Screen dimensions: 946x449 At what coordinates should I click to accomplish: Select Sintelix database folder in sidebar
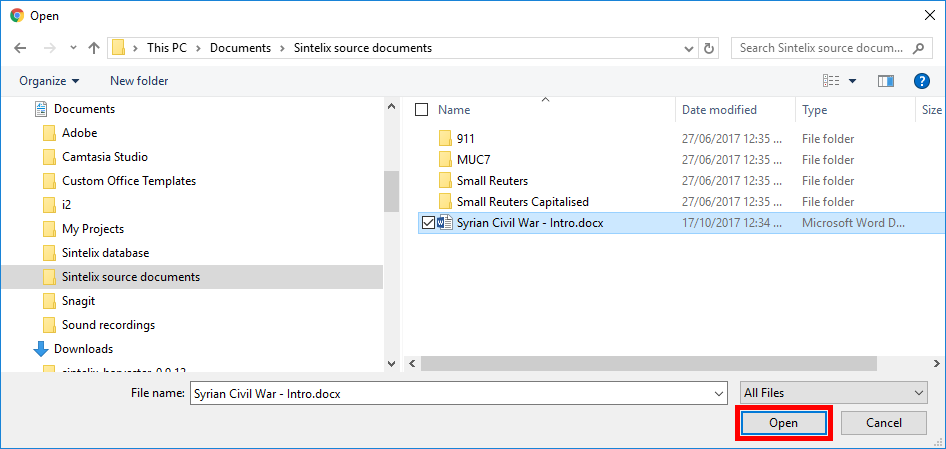click(x=105, y=253)
